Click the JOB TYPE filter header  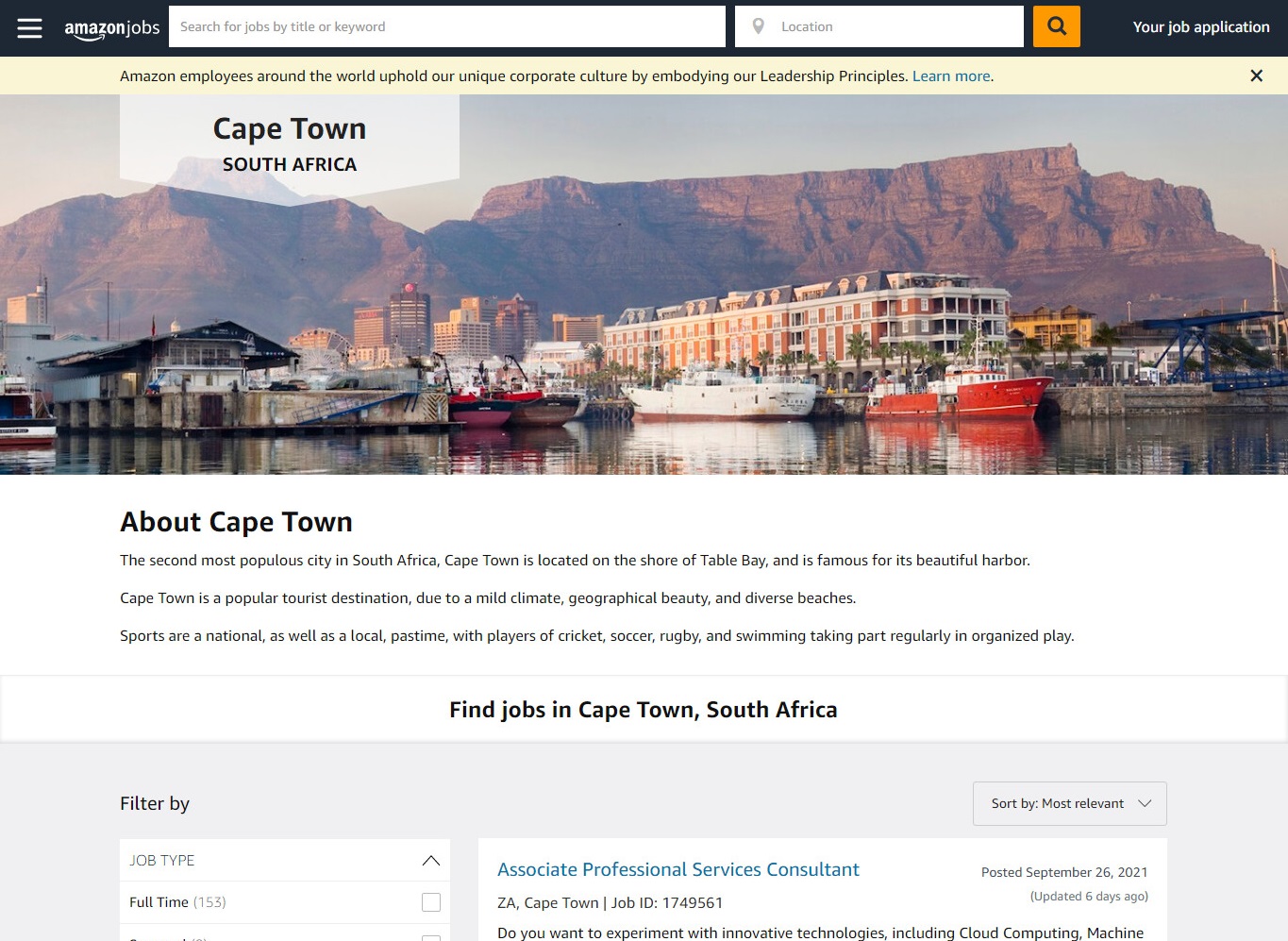(x=162, y=860)
